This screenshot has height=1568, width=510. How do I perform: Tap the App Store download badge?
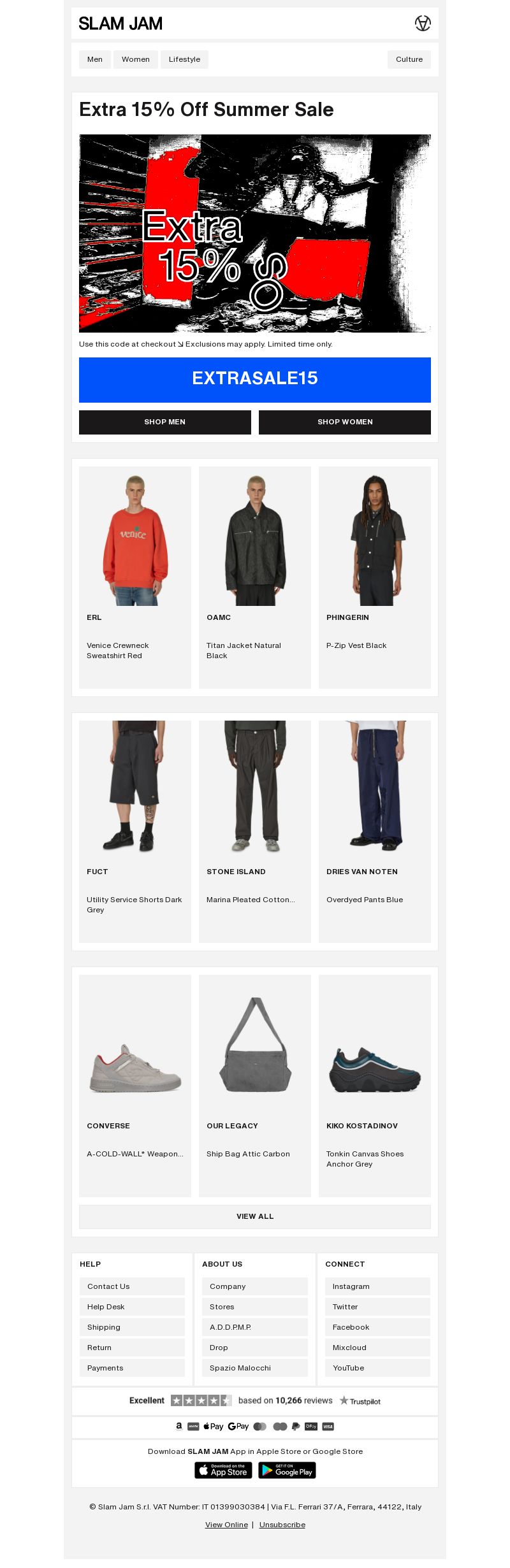click(x=222, y=1471)
